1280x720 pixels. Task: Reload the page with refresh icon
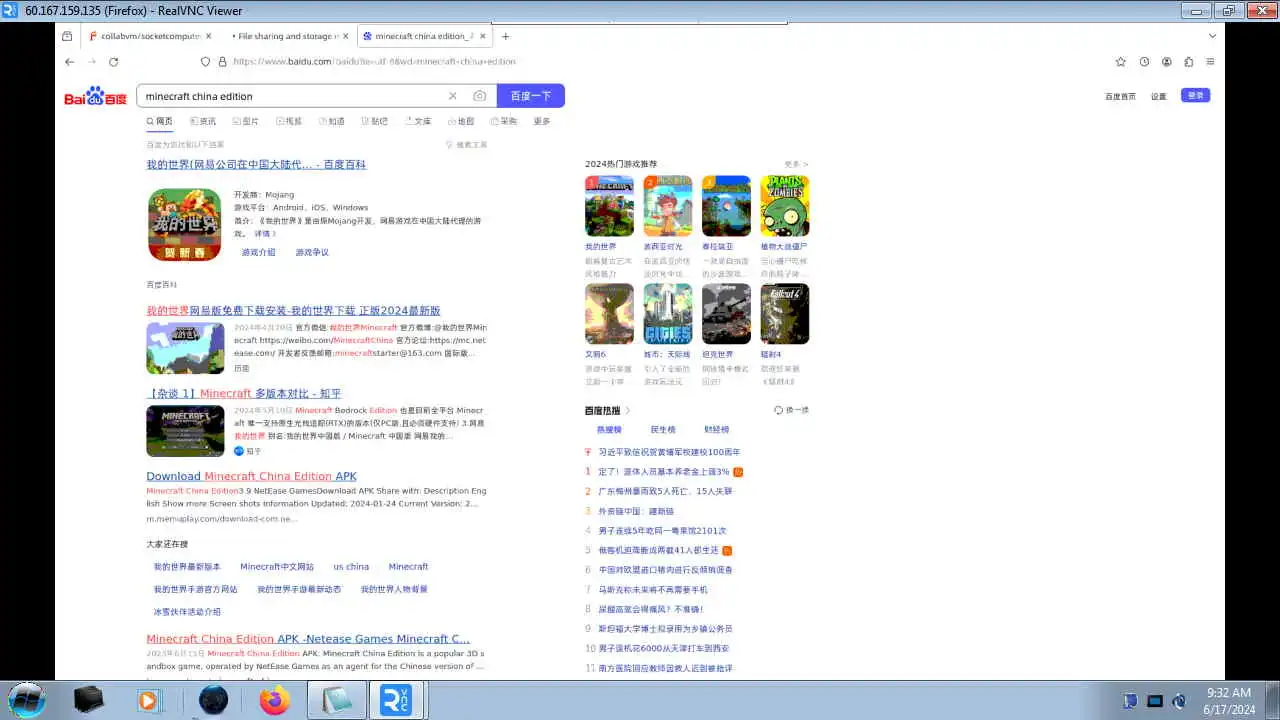click(x=114, y=61)
